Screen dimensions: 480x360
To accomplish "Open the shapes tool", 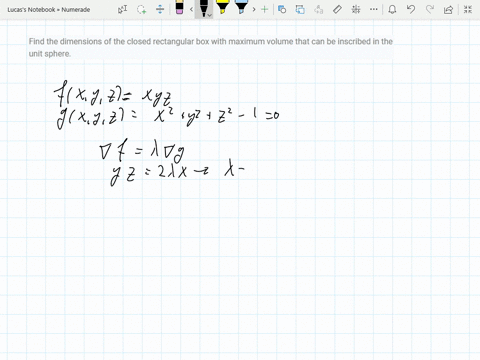I will click(282, 9).
